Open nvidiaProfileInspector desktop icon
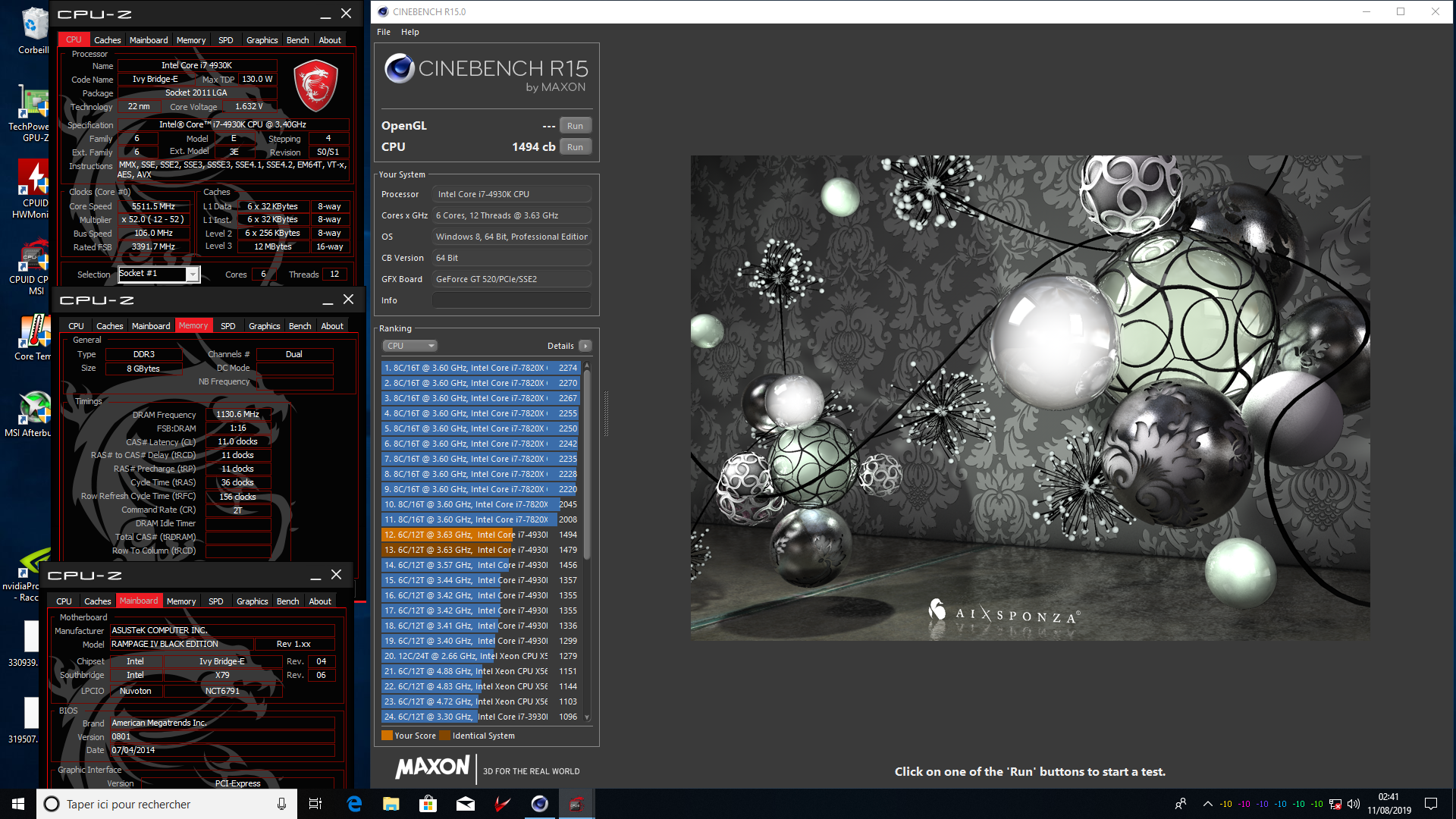The width and height of the screenshot is (1456, 819). pyautogui.click(x=27, y=575)
